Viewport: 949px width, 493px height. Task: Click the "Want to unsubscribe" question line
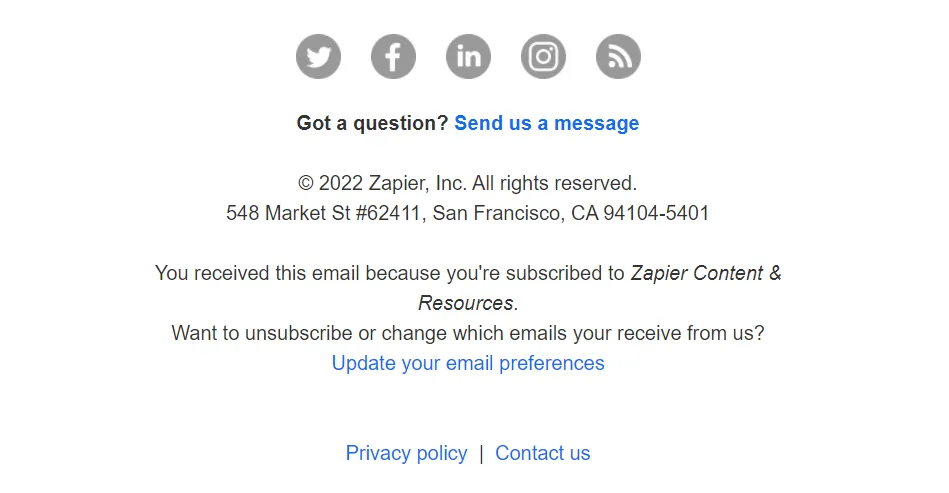pyautogui.click(x=468, y=333)
